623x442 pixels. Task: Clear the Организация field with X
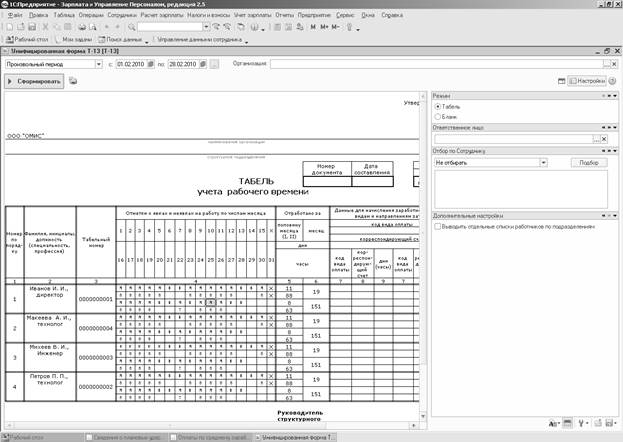tap(614, 64)
